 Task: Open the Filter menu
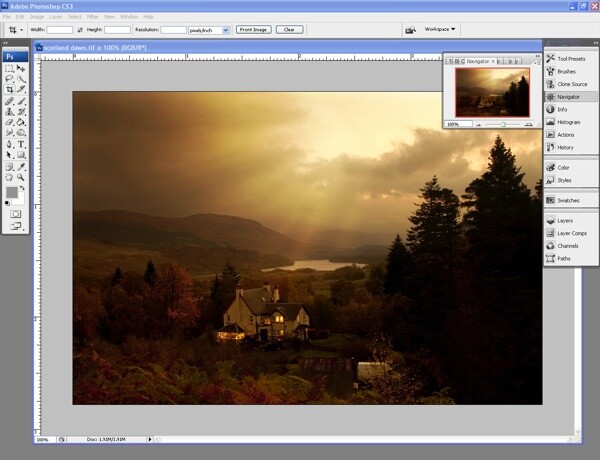pyautogui.click(x=93, y=17)
